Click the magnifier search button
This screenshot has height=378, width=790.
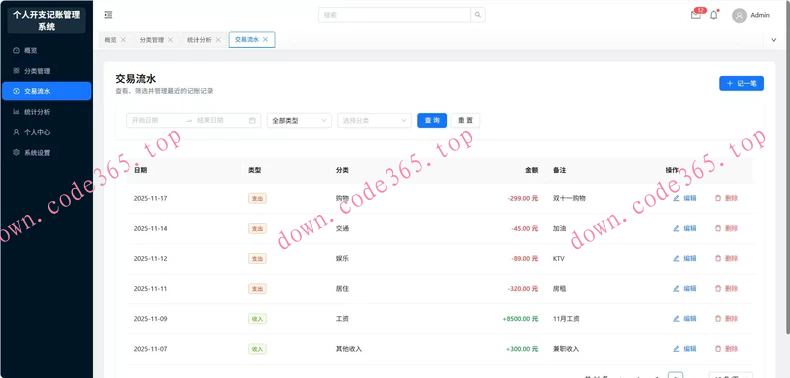coord(478,15)
